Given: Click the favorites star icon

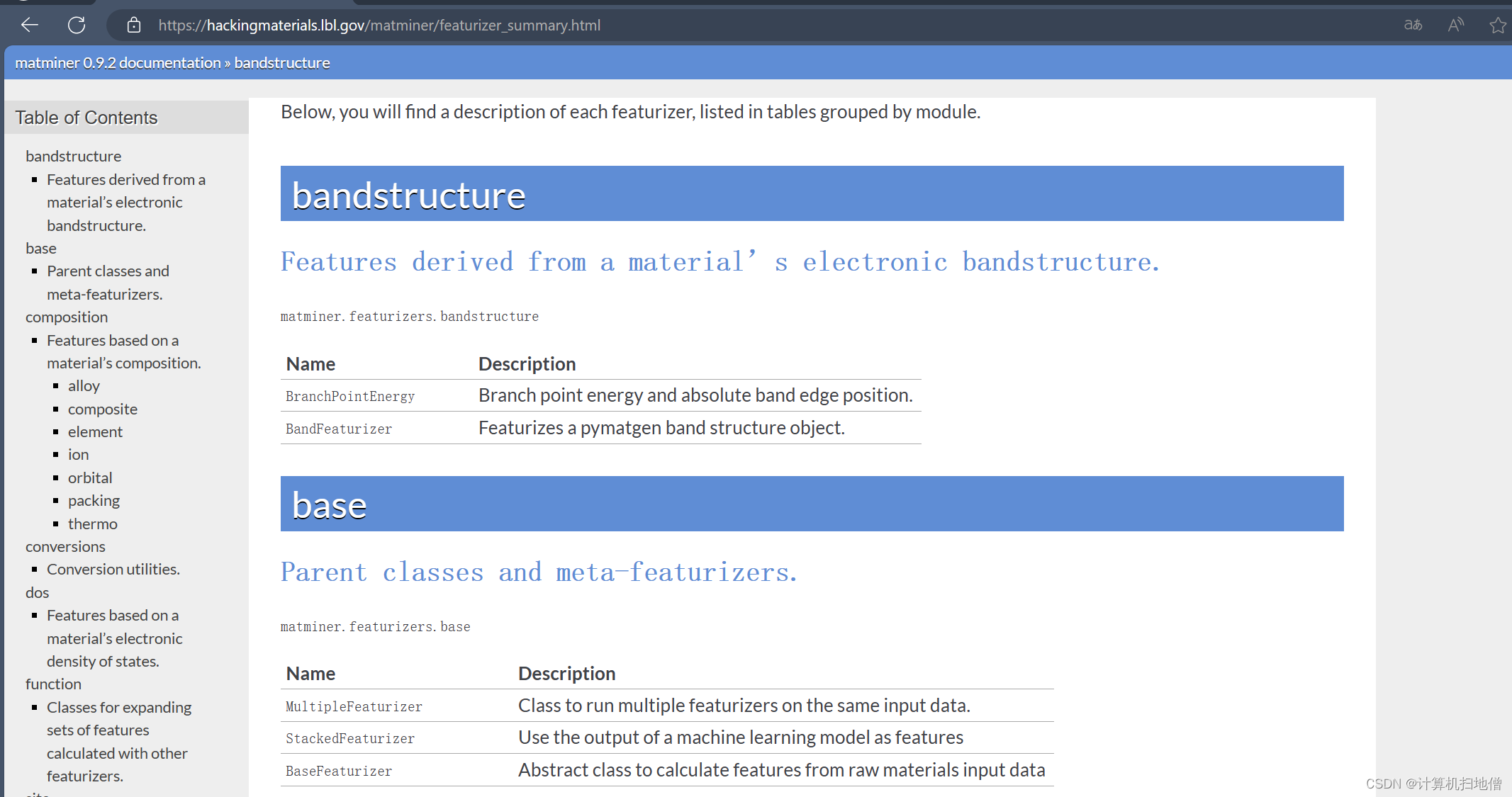Looking at the screenshot, I should [x=1497, y=26].
